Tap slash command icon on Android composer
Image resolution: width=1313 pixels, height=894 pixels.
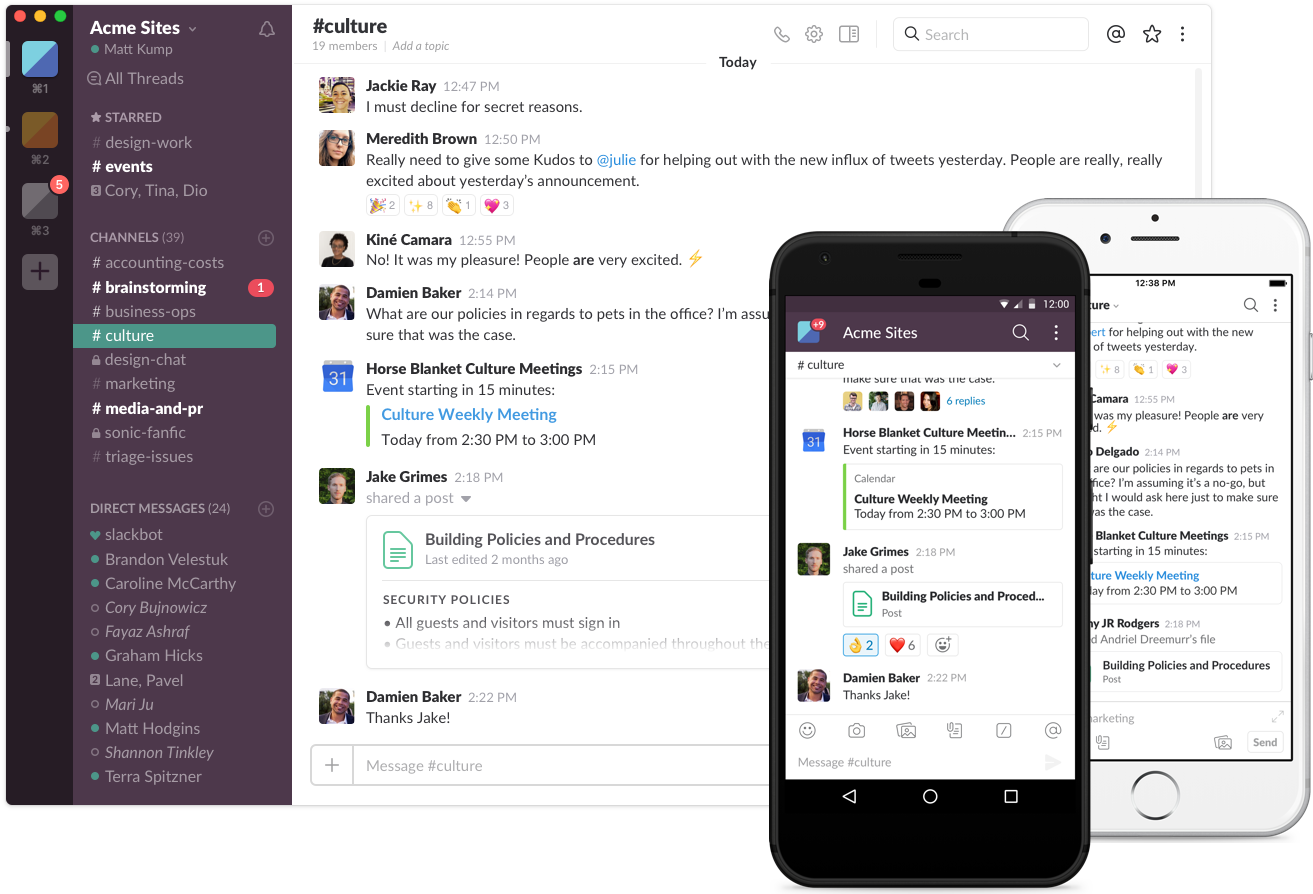1004,731
